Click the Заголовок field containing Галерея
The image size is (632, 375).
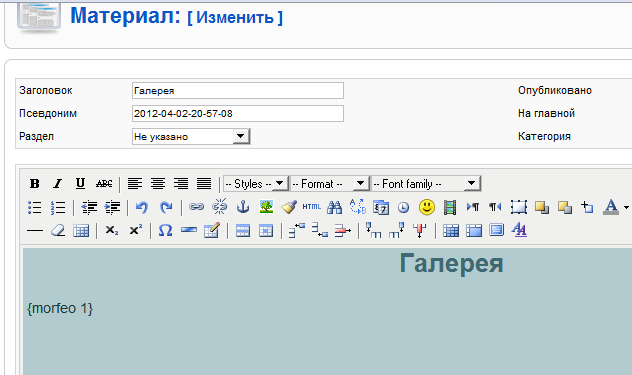pyautogui.click(x=238, y=91)
